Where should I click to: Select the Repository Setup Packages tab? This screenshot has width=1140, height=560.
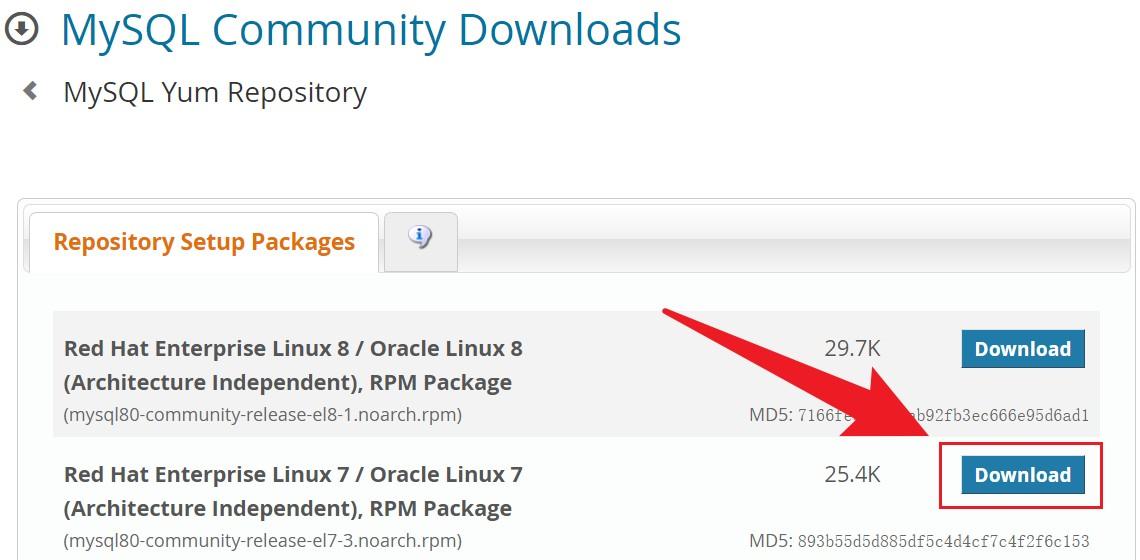(x=204, y=242)
